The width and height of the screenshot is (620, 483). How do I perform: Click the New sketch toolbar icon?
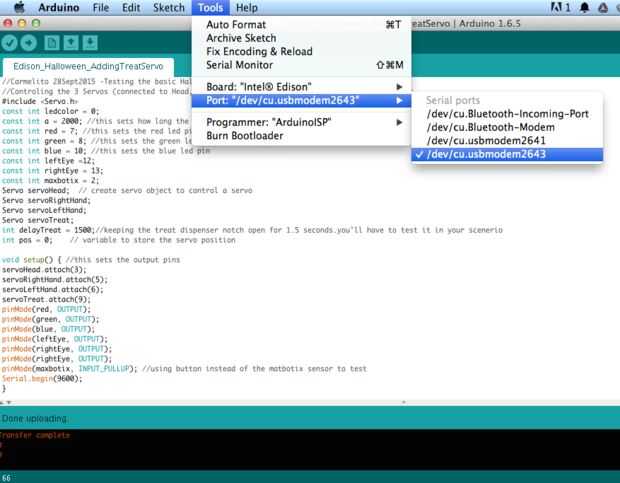click(x=52, y=43)
